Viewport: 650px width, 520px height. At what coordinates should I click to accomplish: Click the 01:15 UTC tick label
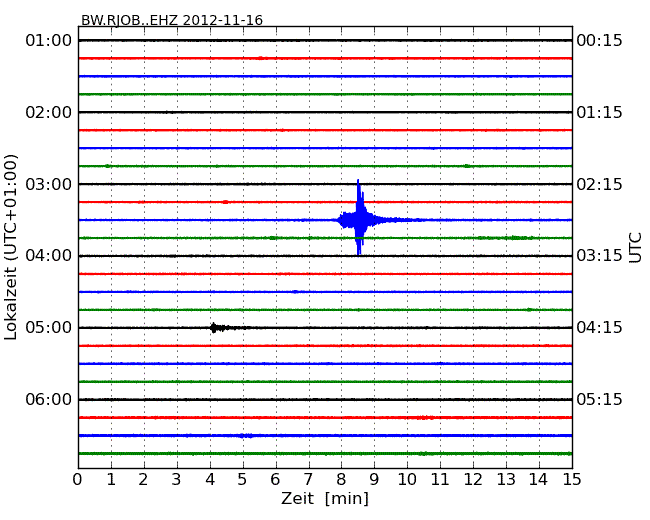(x=599, y=112)
